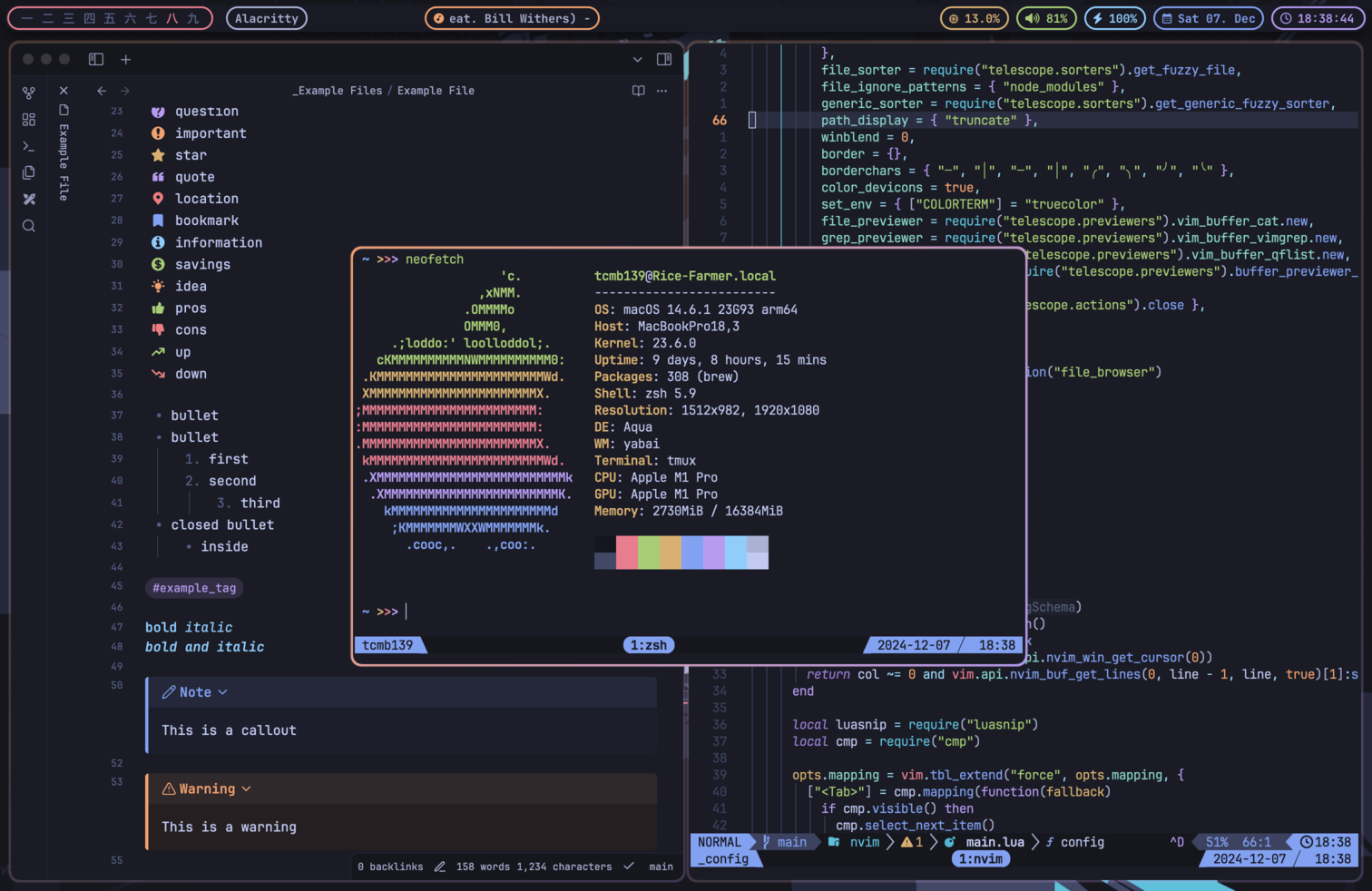Open the tab dropdown chevron above the editor
1372x891 pixels.
click(638, 57)
